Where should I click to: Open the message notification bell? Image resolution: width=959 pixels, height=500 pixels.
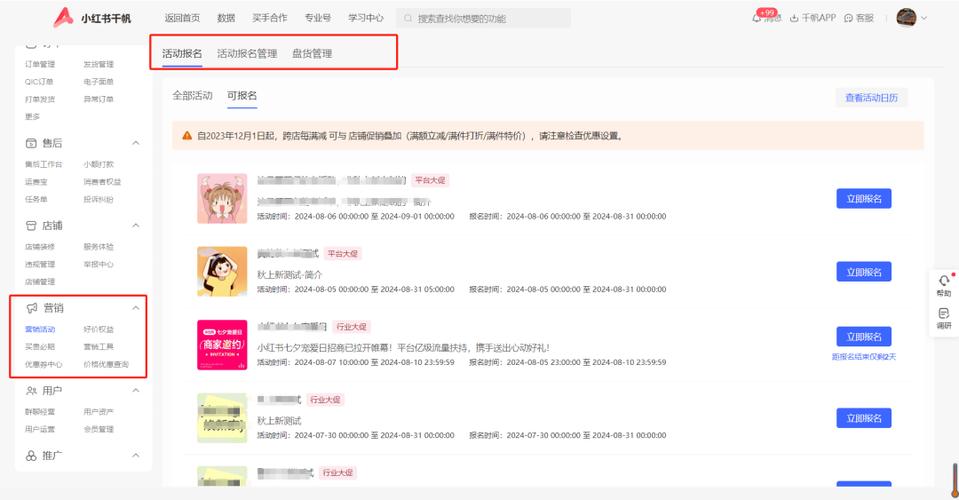click(757, 18)
